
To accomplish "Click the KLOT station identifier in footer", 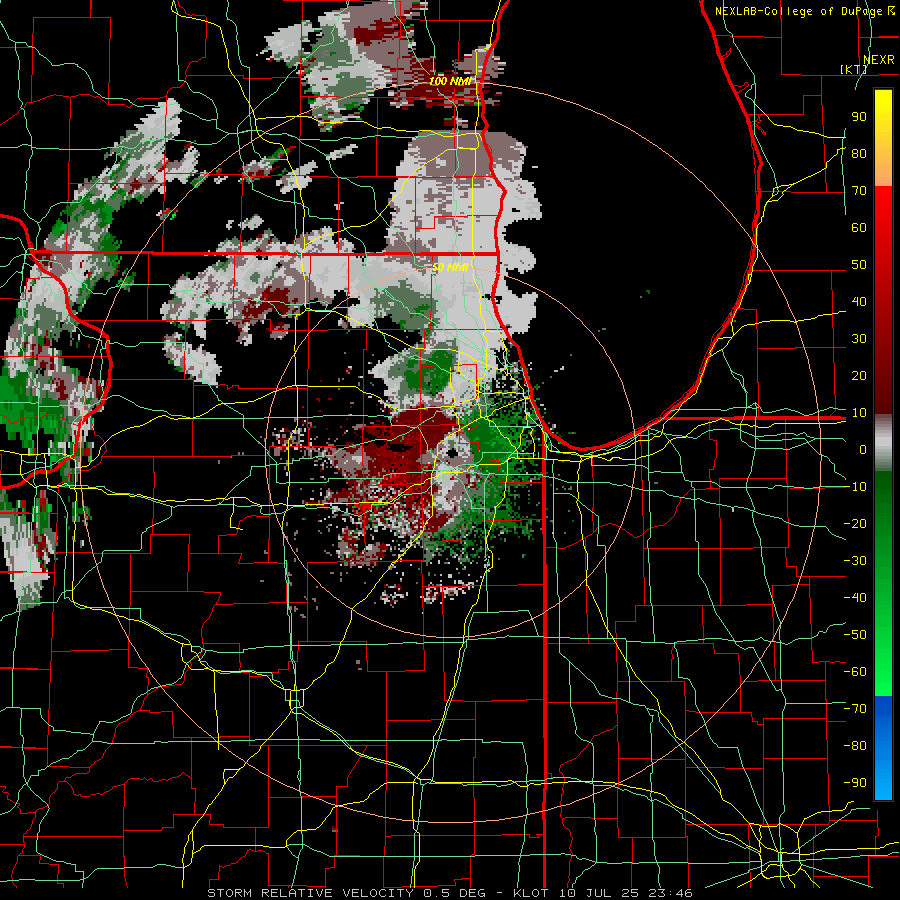I will click(533, 893).
